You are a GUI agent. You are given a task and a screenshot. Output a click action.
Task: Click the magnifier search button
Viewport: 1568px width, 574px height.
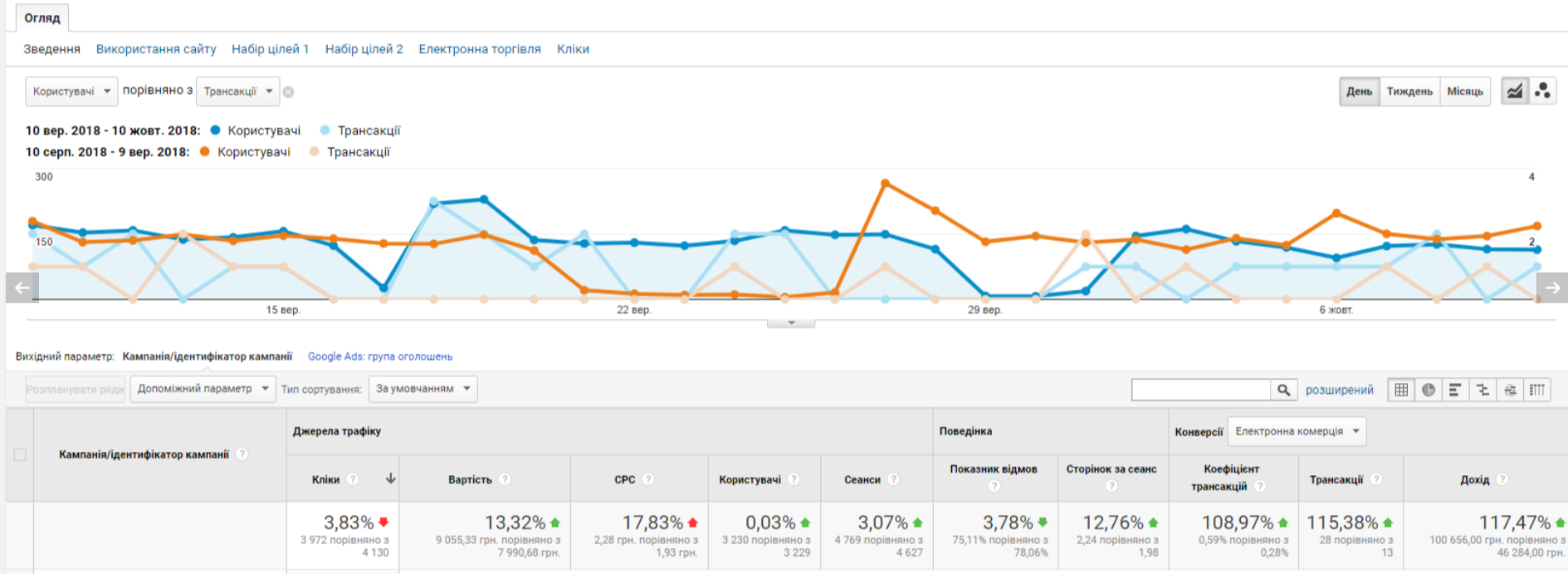click(1283, 390)
